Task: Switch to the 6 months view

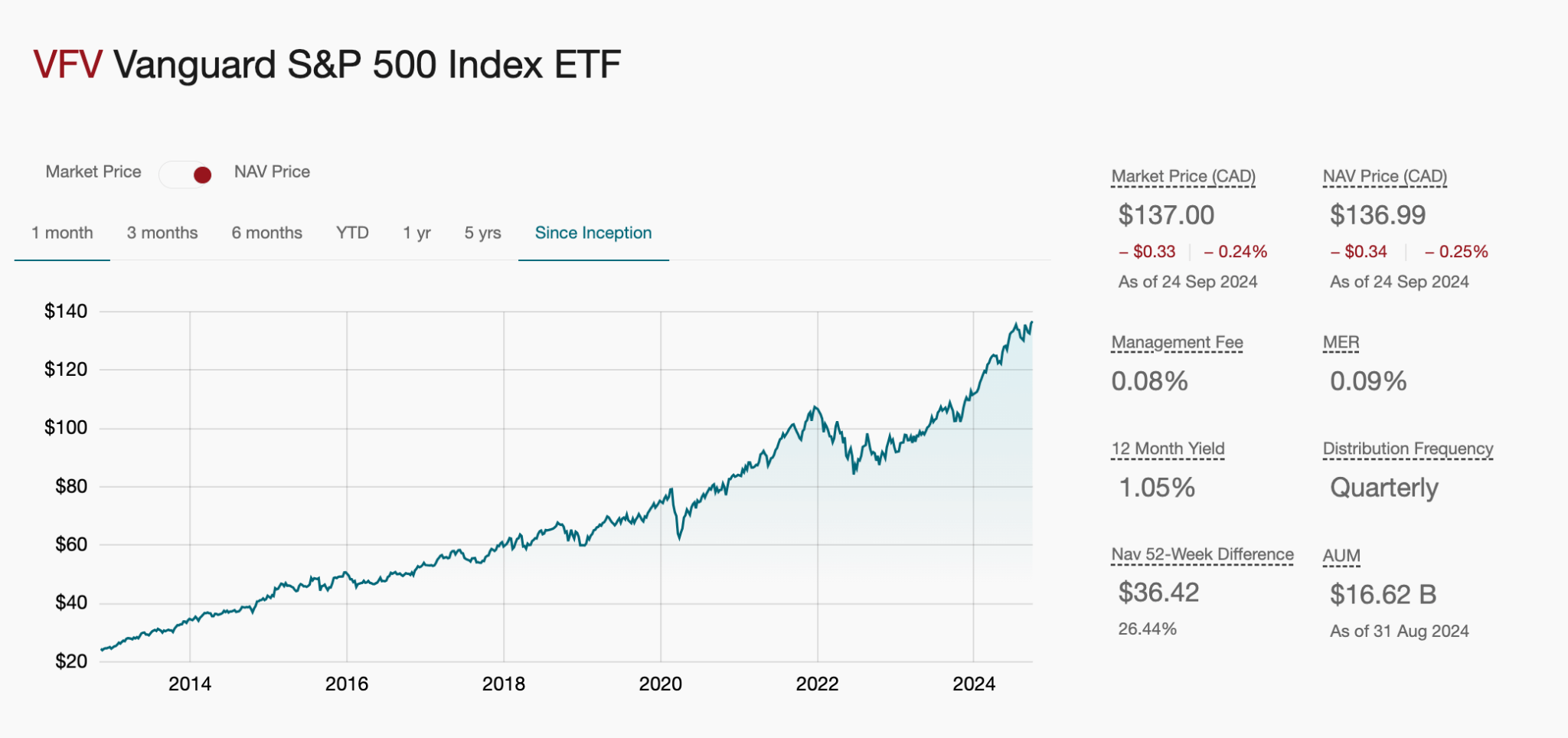Action: click(266, 233)
